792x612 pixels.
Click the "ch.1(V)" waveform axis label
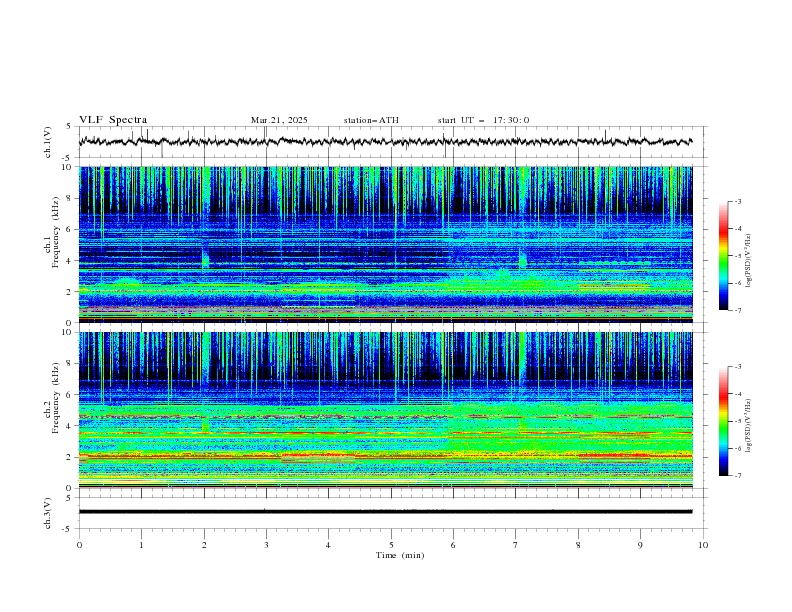click(x=48, y=142)
